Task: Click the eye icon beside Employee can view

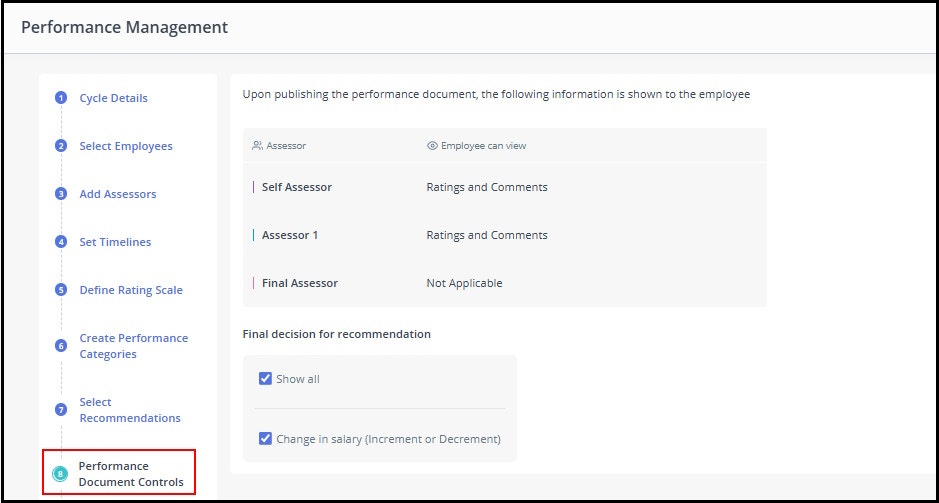Action: tap(432, 146)
